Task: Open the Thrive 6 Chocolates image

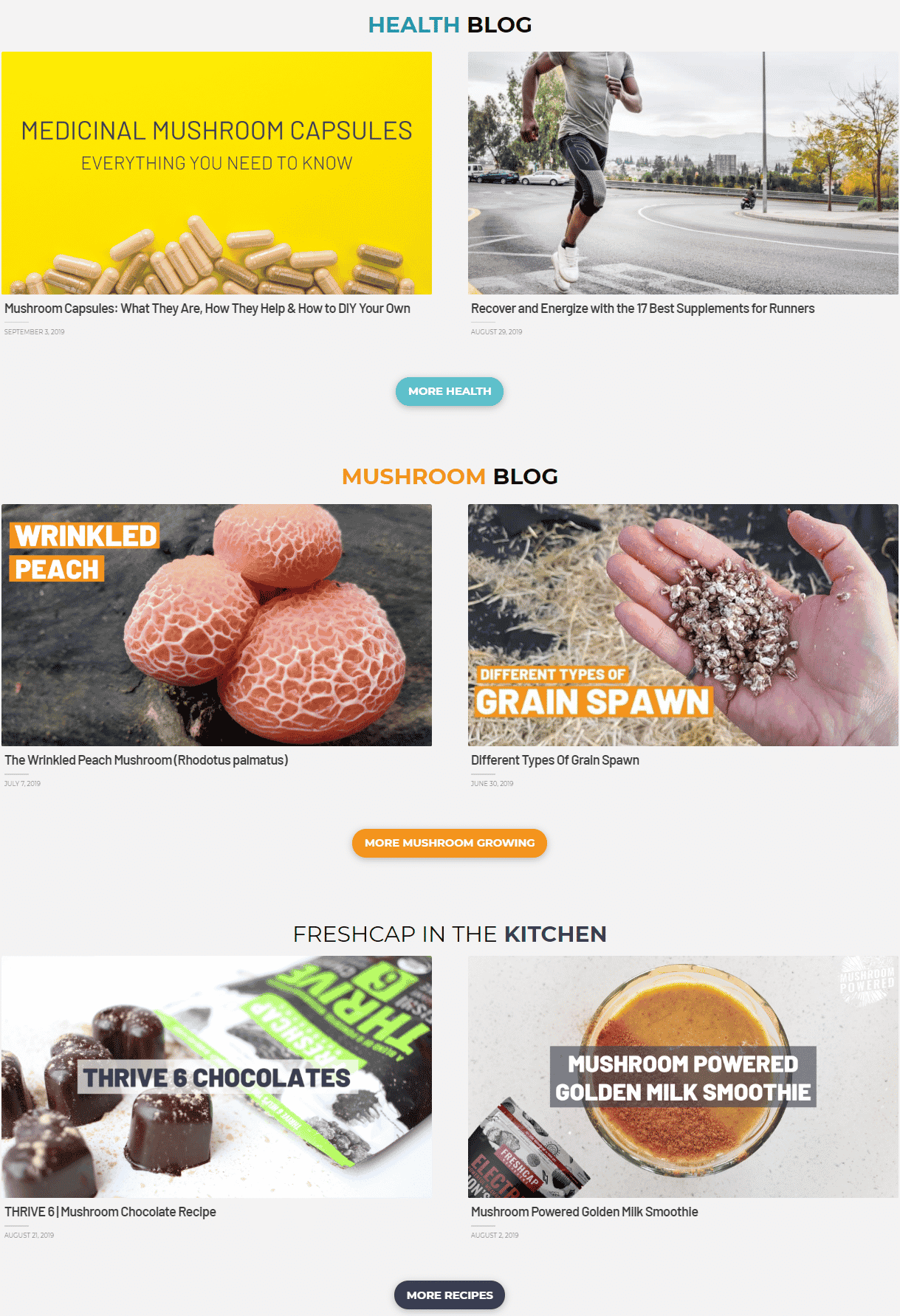Action: point(216,1077)
